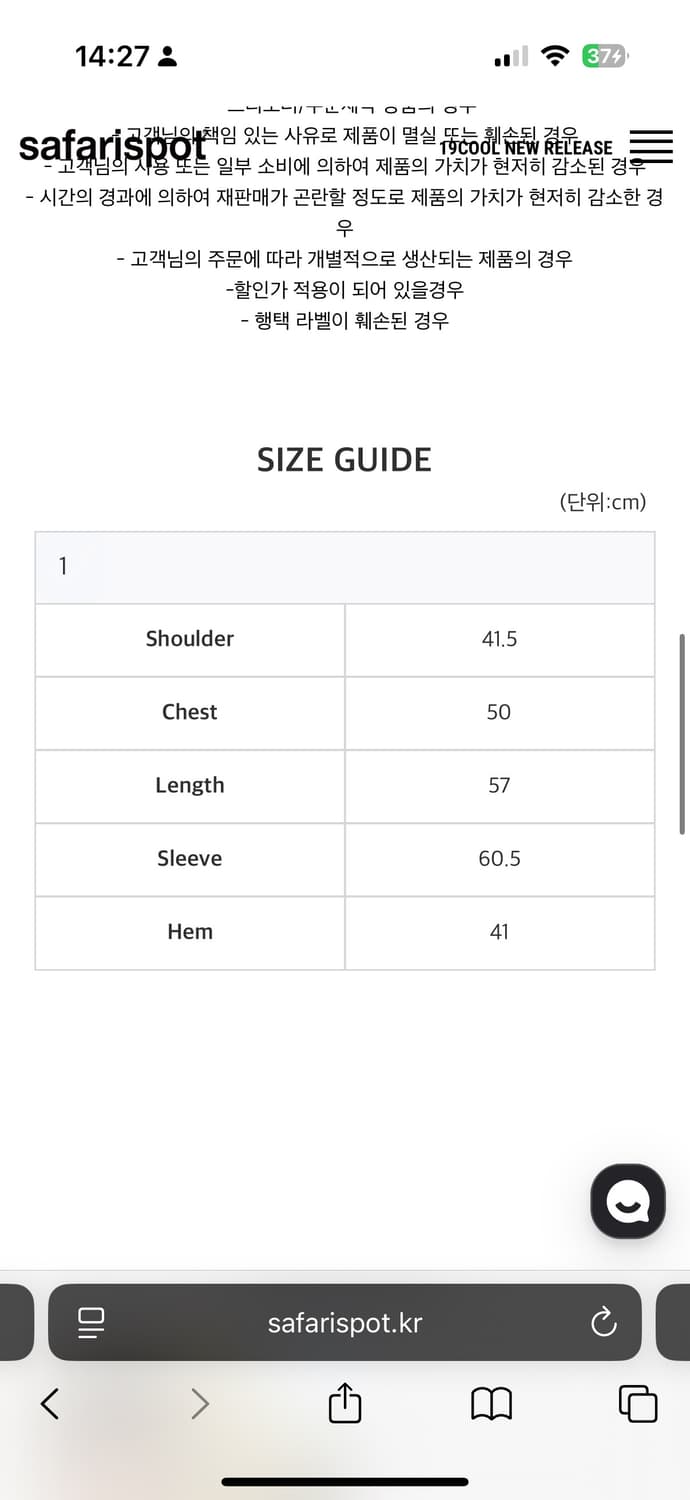
Task: Open the share sheet icon
Action: coord(344,1403)
